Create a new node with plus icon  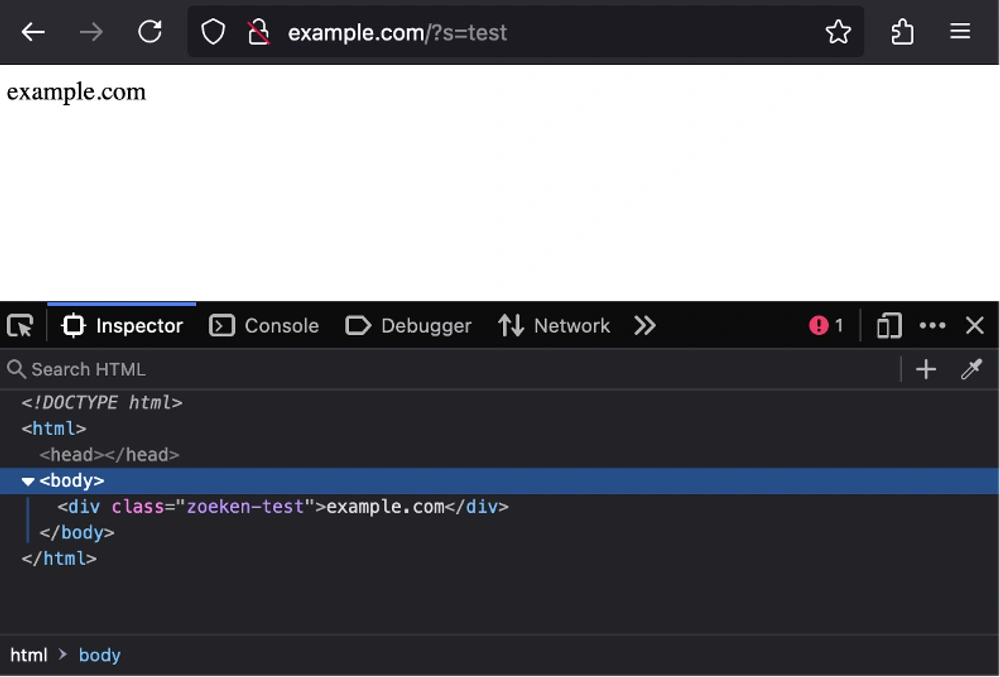point(926,370)
